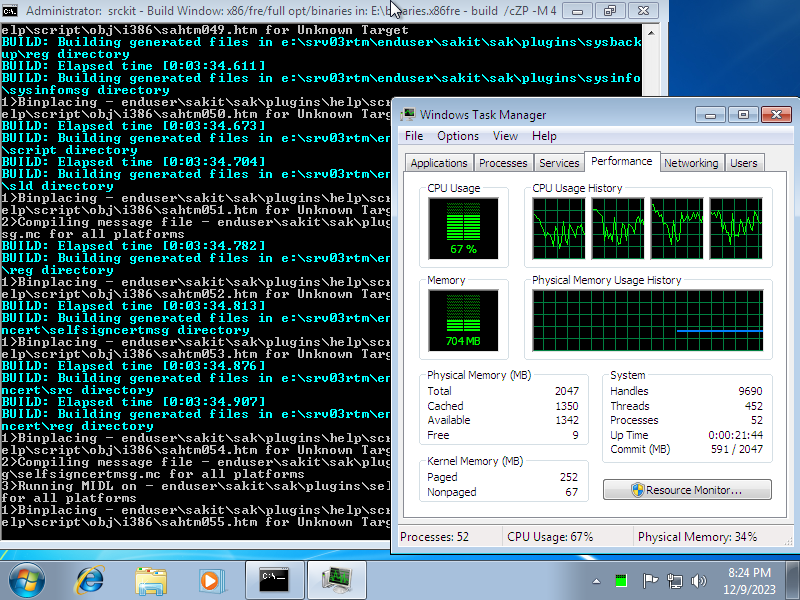The image size is (800, 600).
Task: Click the fourth CPU Usage History graph
Action: pyautogui.click(x=736, y=228)
